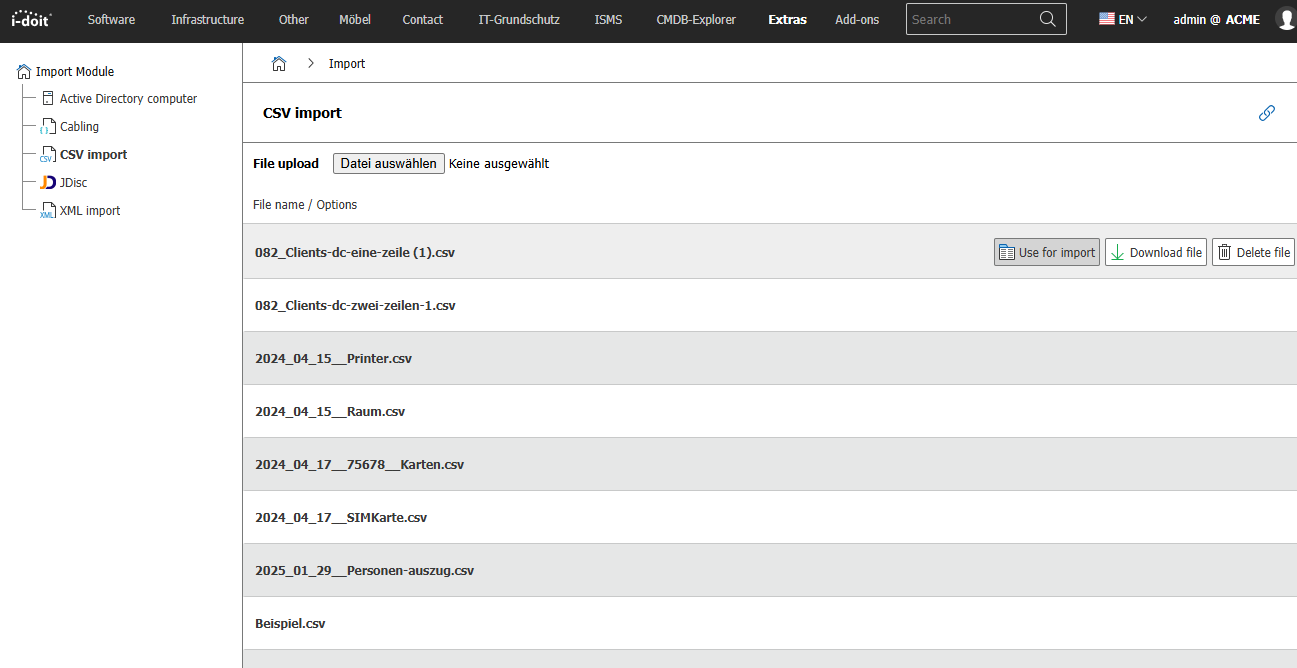Select CSV import in tree
The width and height of the screenshot is (1297, 668).
93,155
